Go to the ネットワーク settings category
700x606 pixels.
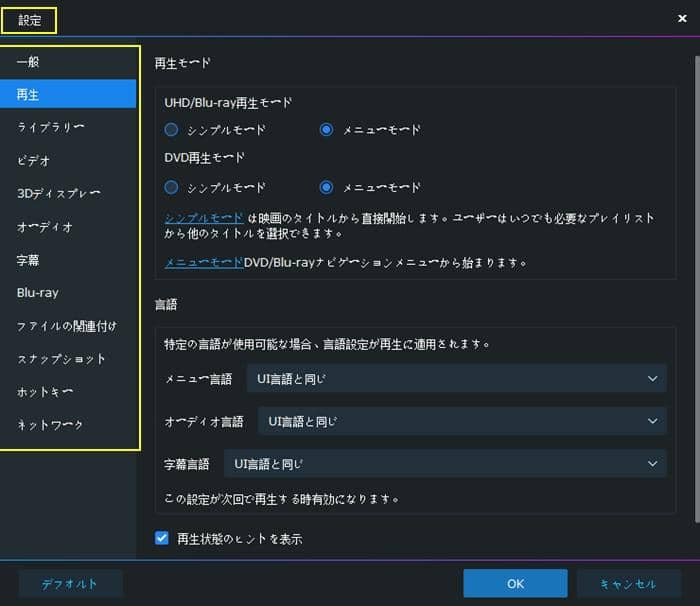click(68, 425)
